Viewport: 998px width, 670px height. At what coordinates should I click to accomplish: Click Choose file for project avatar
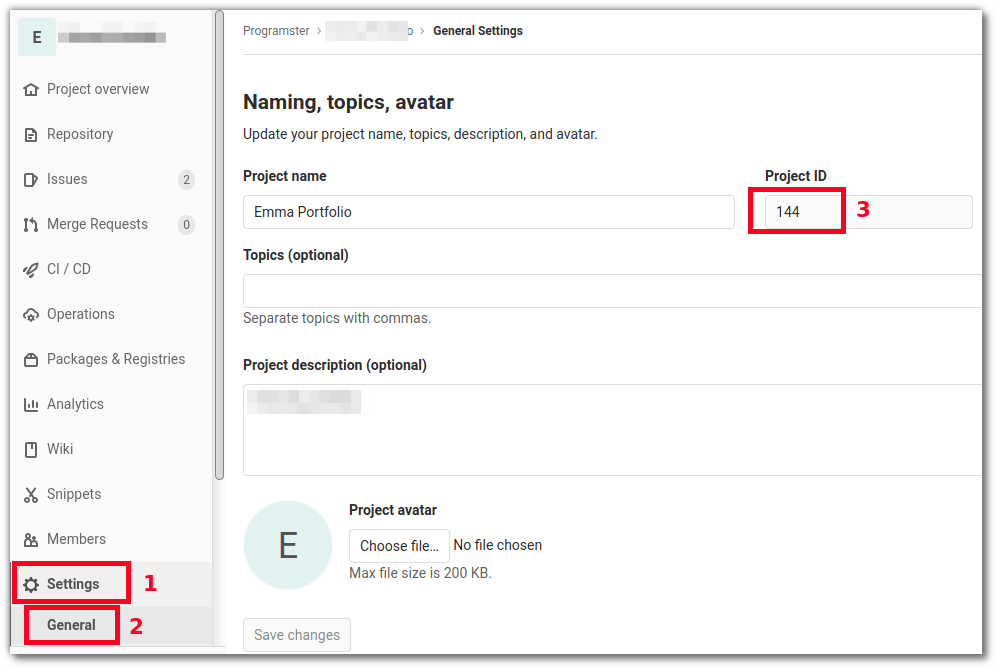[399, 545]
